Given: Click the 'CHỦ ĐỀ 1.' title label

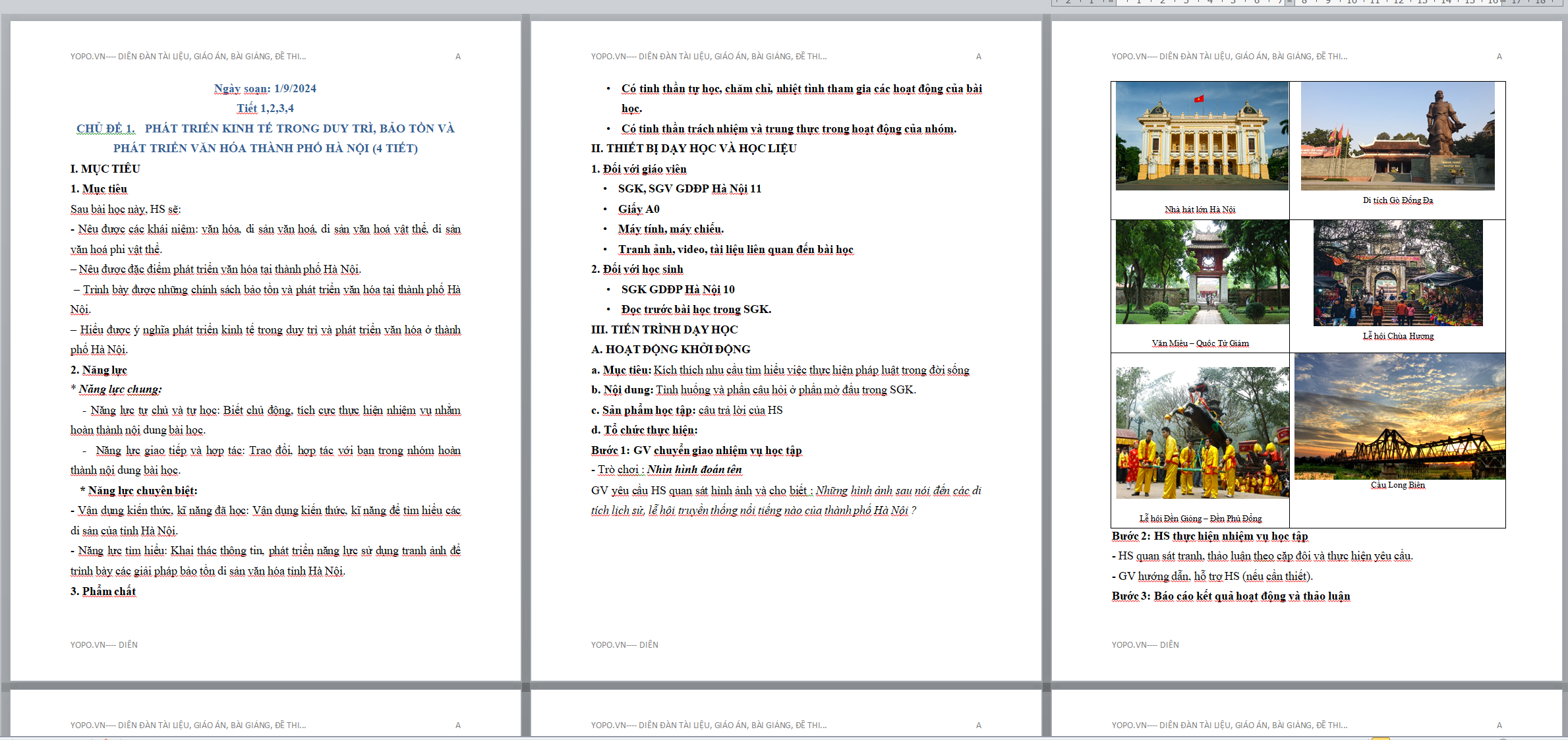Looking at the screenshot, I should [105, 128].
